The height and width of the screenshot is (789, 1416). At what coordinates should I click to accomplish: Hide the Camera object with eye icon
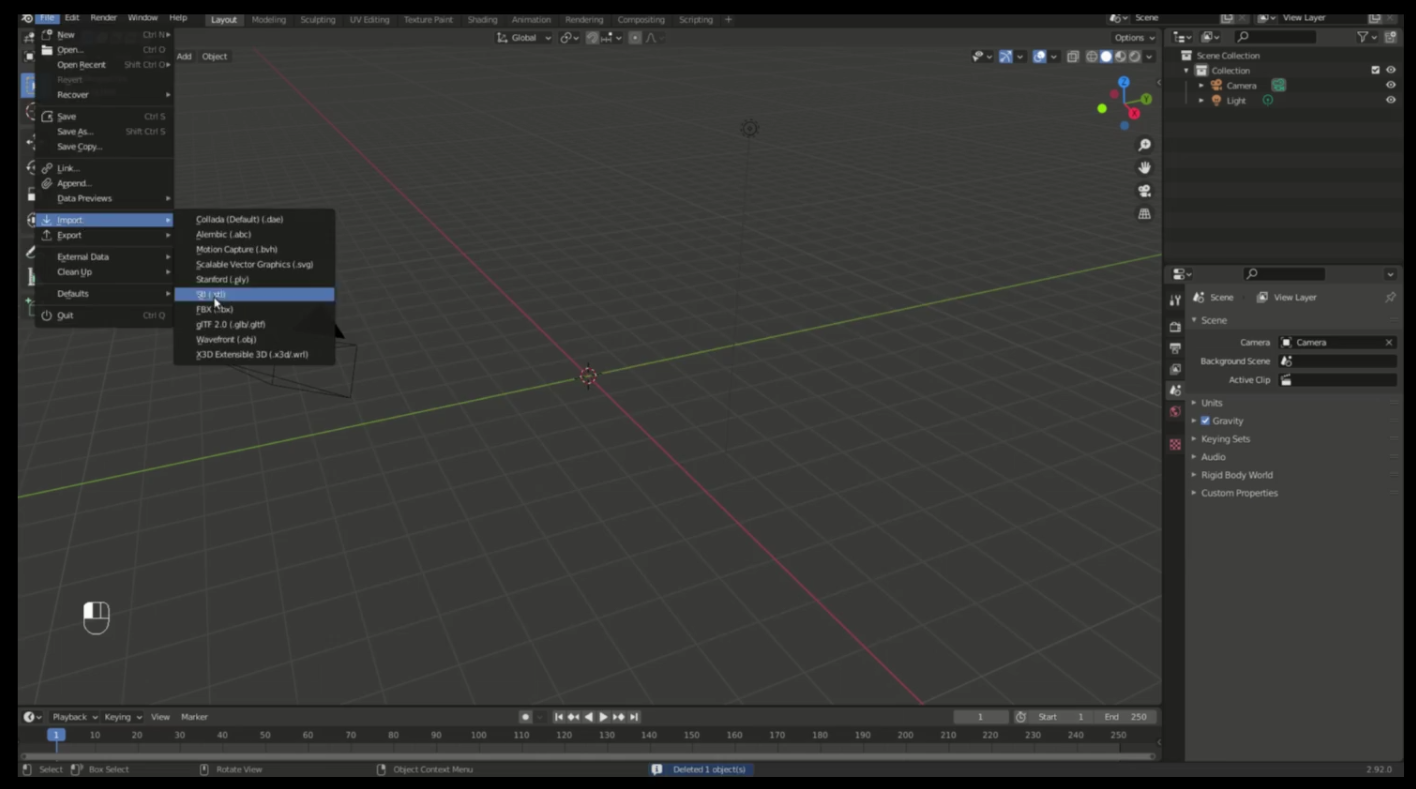tap(1390, 85)
